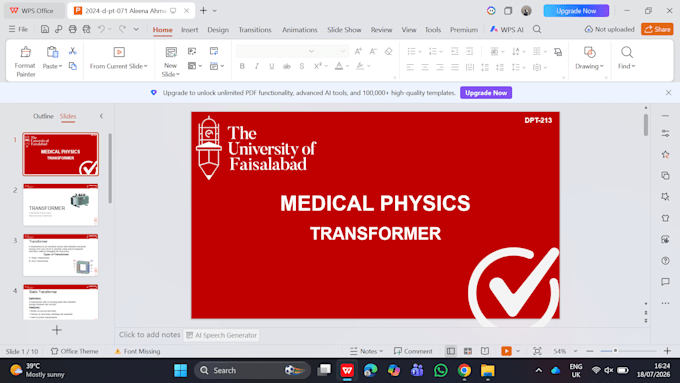Toggle text Shadow formatting

tap(302, 66)
